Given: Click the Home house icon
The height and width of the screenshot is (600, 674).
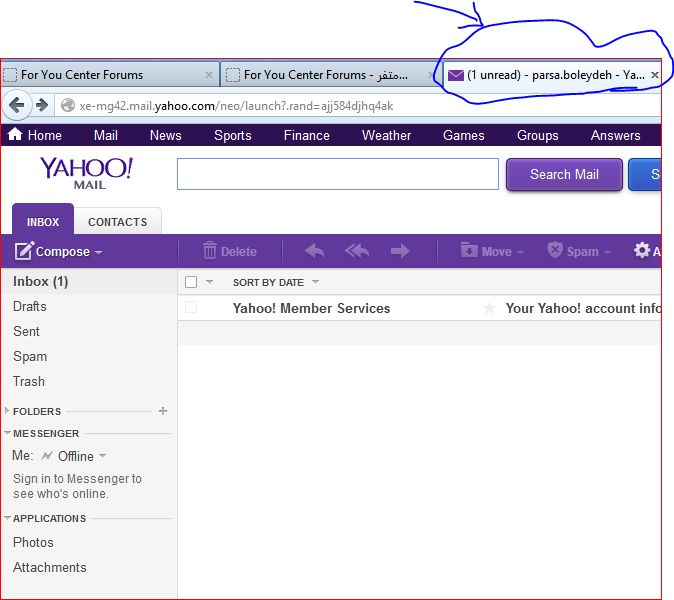Looking at the screenshot, I should click(15, 134).
